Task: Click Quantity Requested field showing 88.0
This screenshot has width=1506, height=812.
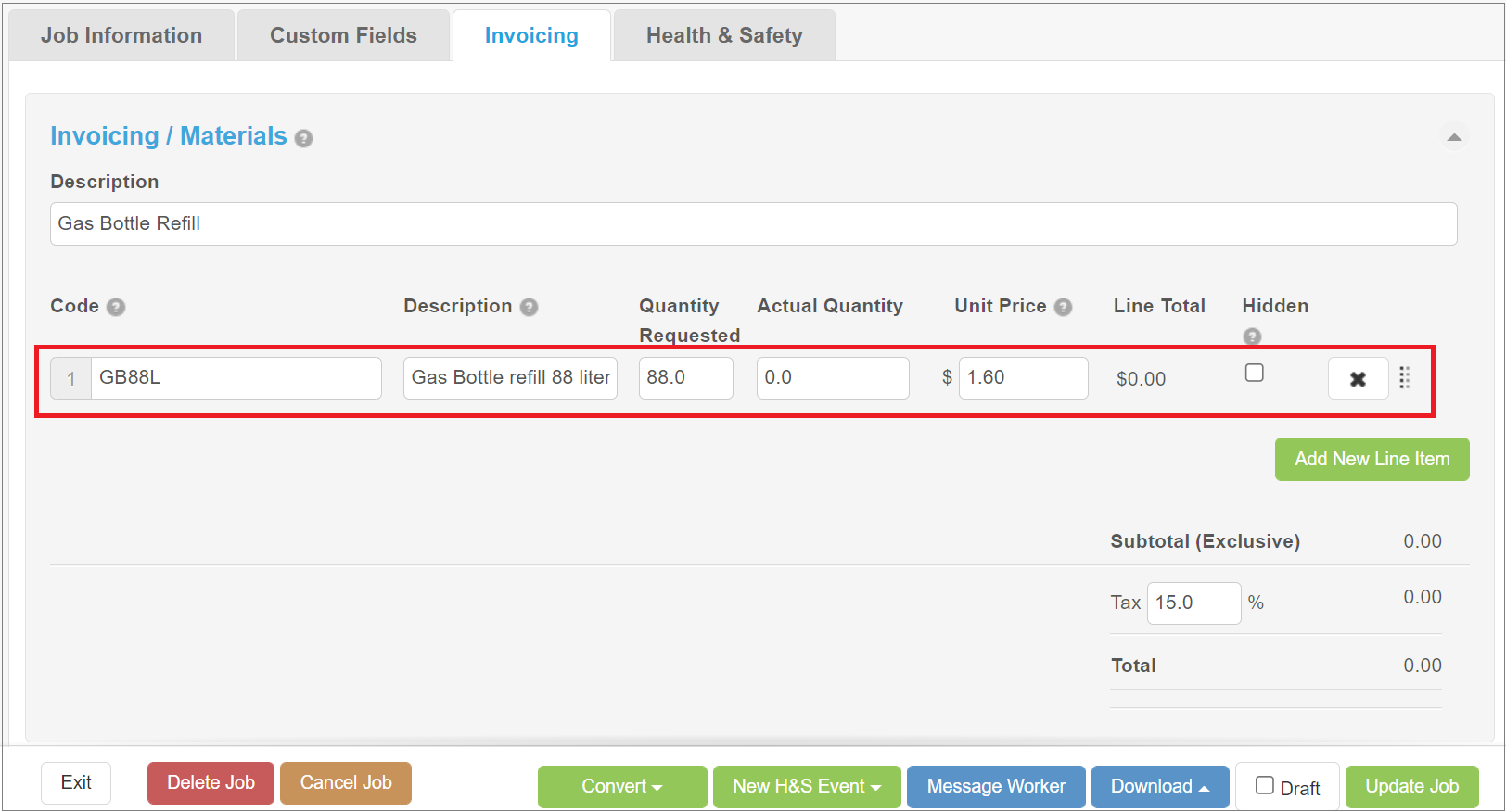Action: coord(686,378)
